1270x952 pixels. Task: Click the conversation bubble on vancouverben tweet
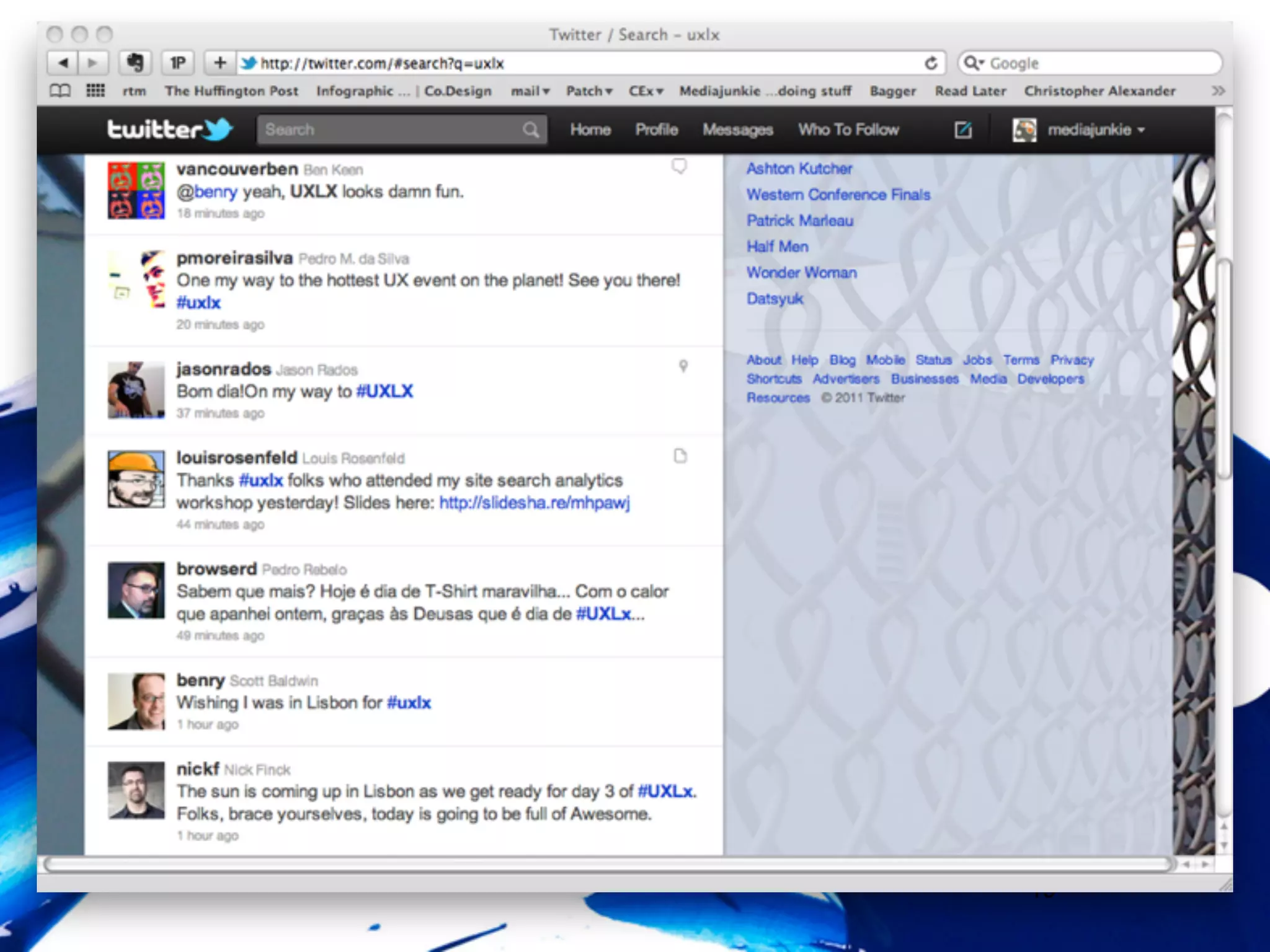[680, 166]
